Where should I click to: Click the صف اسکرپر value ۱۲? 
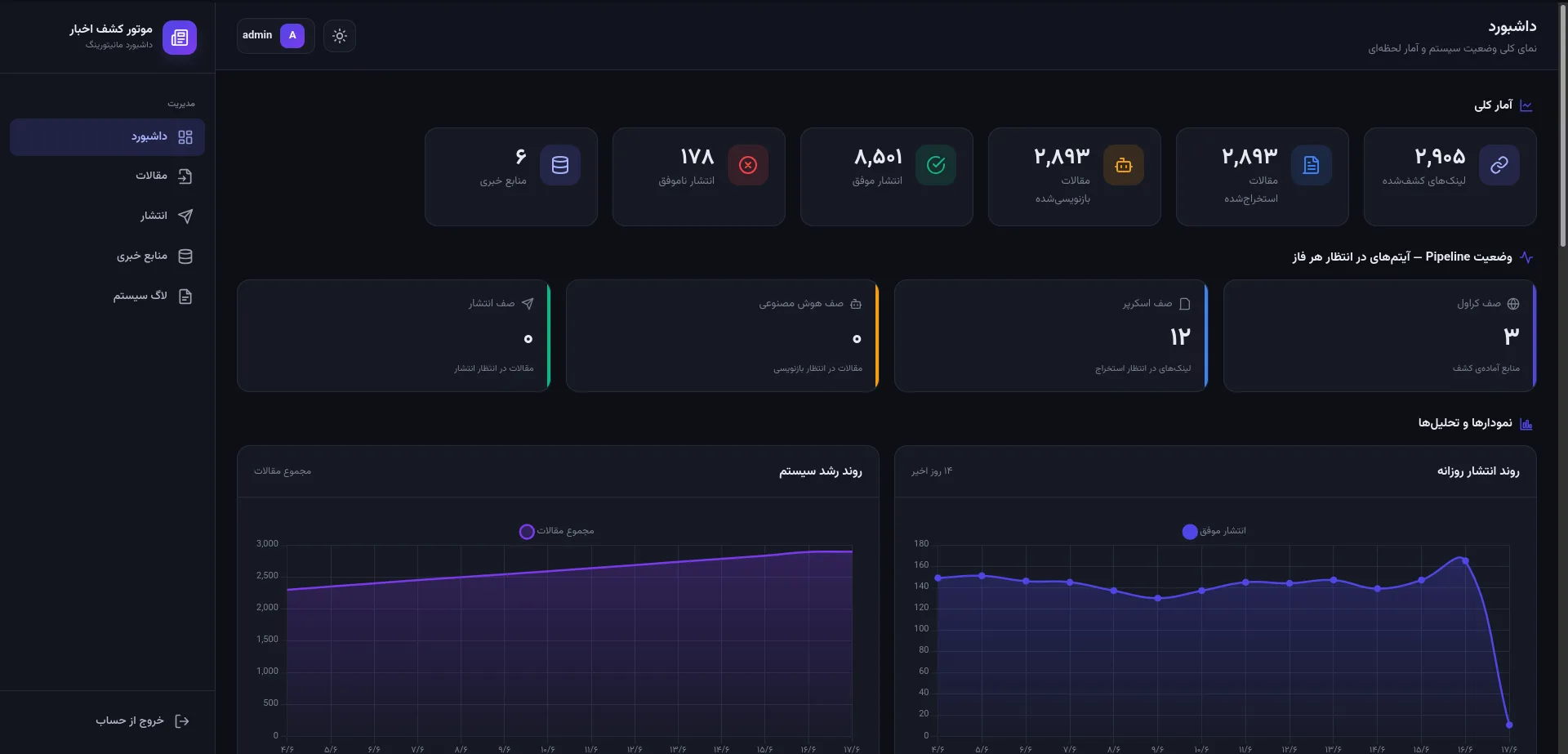[x=1181, y=337]
